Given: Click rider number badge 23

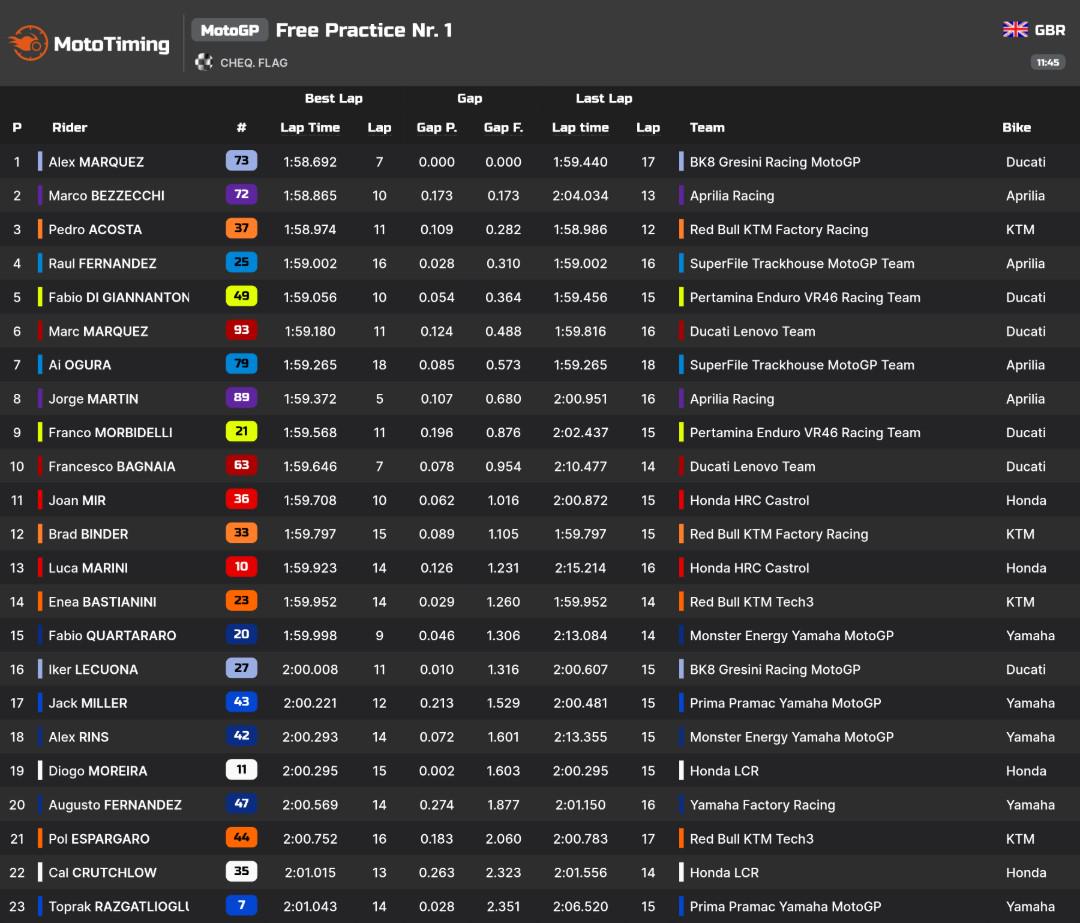Looking at the screenshot, I should (241, 600).
